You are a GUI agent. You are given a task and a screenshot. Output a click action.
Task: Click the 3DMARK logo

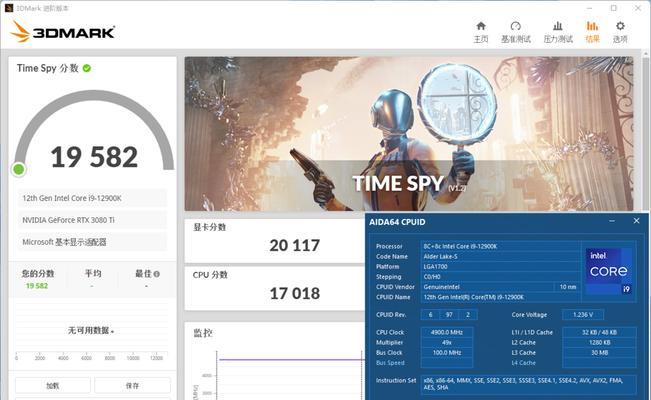coord(62,32)
